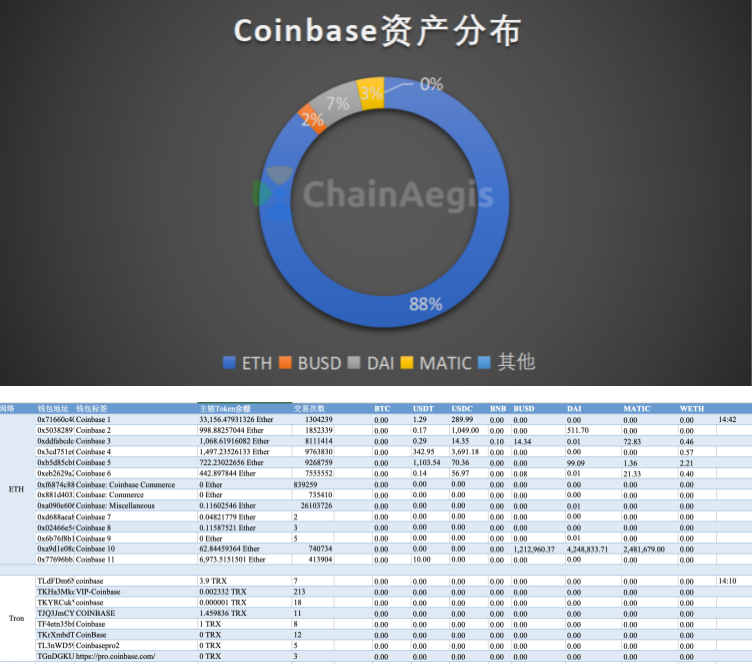This screenshot has height=666, width=754.
Task: Select the Coinbase 10 label cell
Action: [136, 549]
